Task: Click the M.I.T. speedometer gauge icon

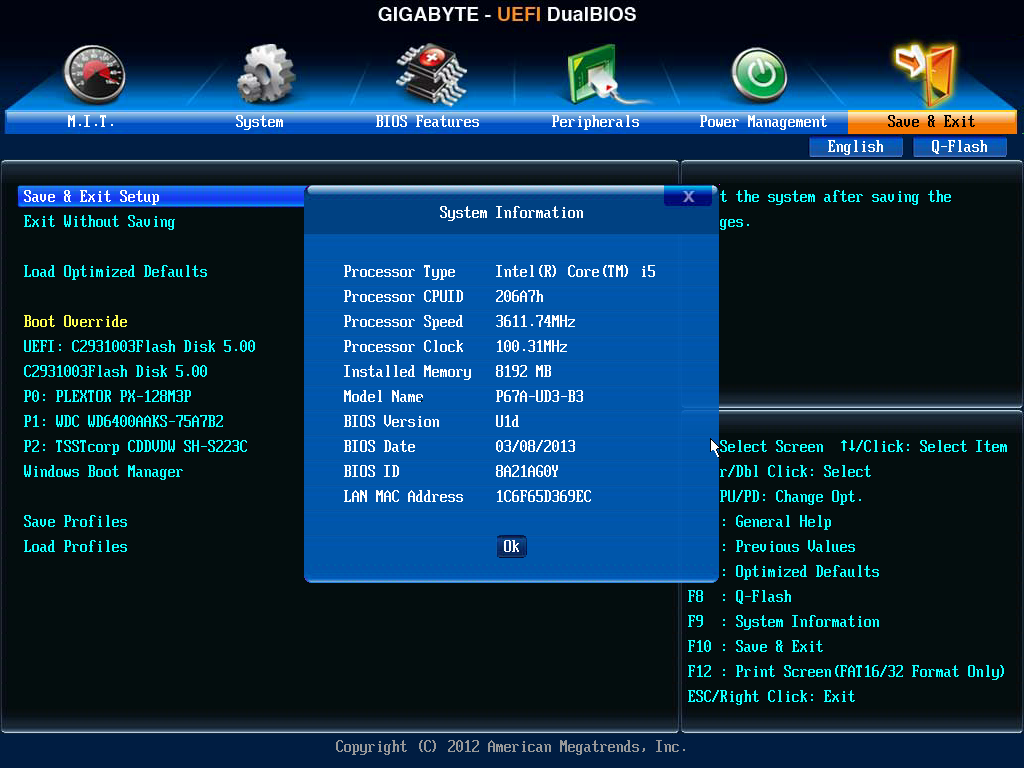Action: coord(95,74)
